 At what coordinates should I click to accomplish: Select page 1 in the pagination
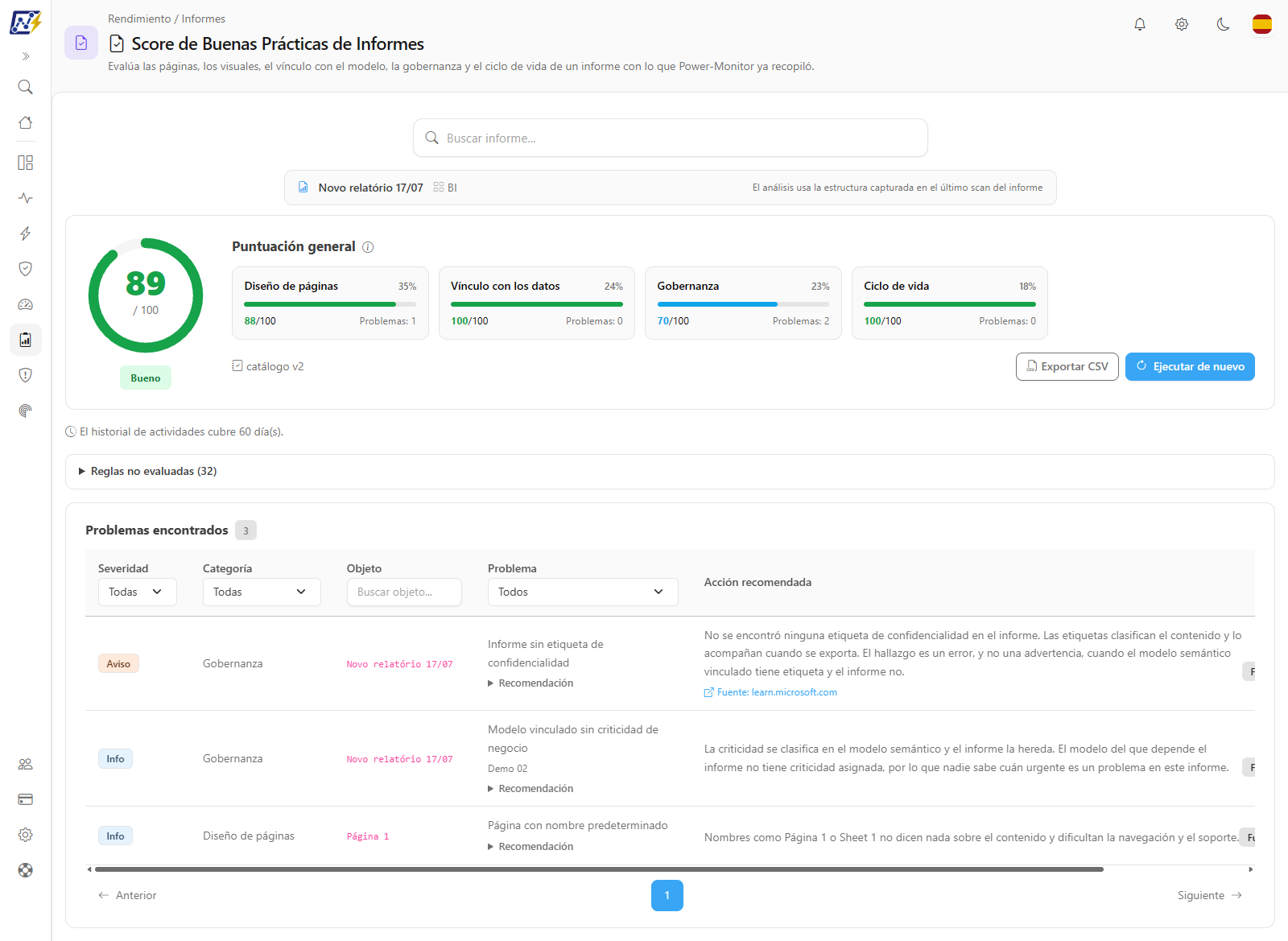(x=667, y=895)
